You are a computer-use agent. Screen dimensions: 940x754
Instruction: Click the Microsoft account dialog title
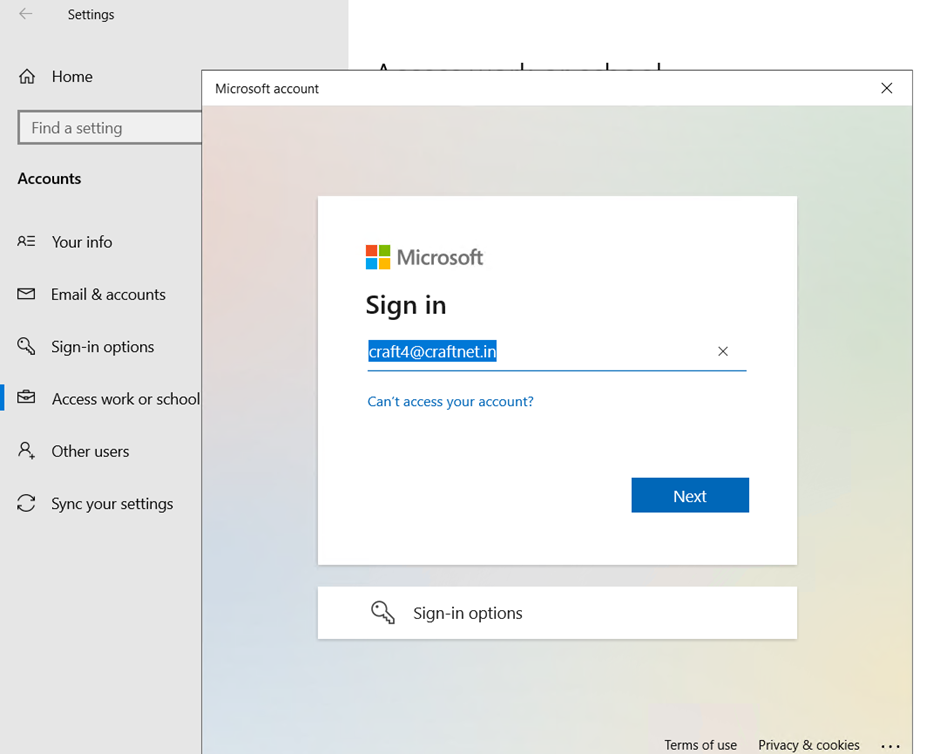point(267,89)
